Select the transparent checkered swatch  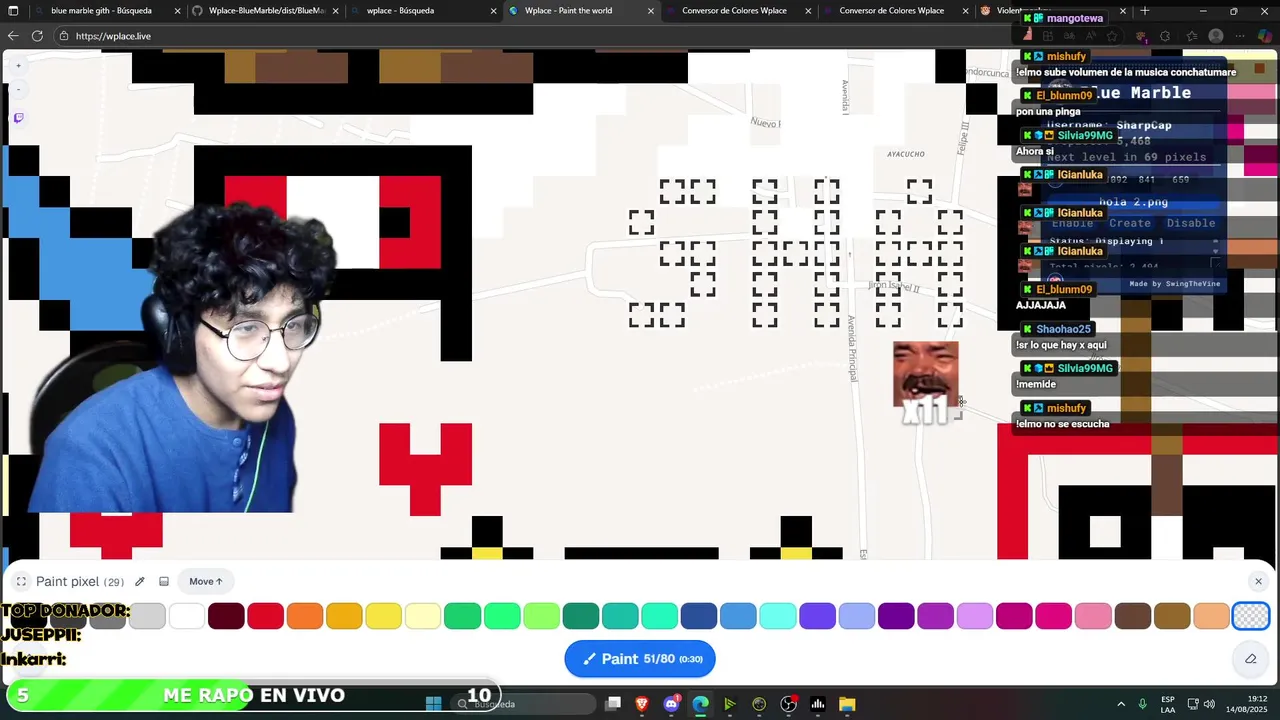(1251, 616)
